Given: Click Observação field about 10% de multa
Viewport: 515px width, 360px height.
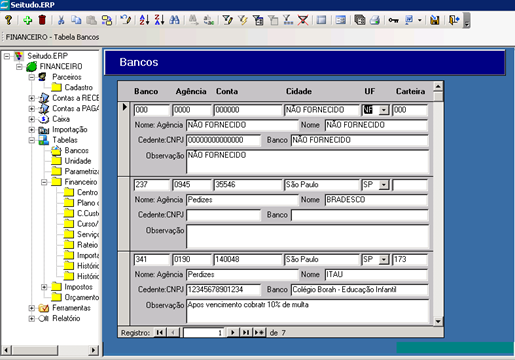Looking at the screenshot, I should [x=307, y=311].
